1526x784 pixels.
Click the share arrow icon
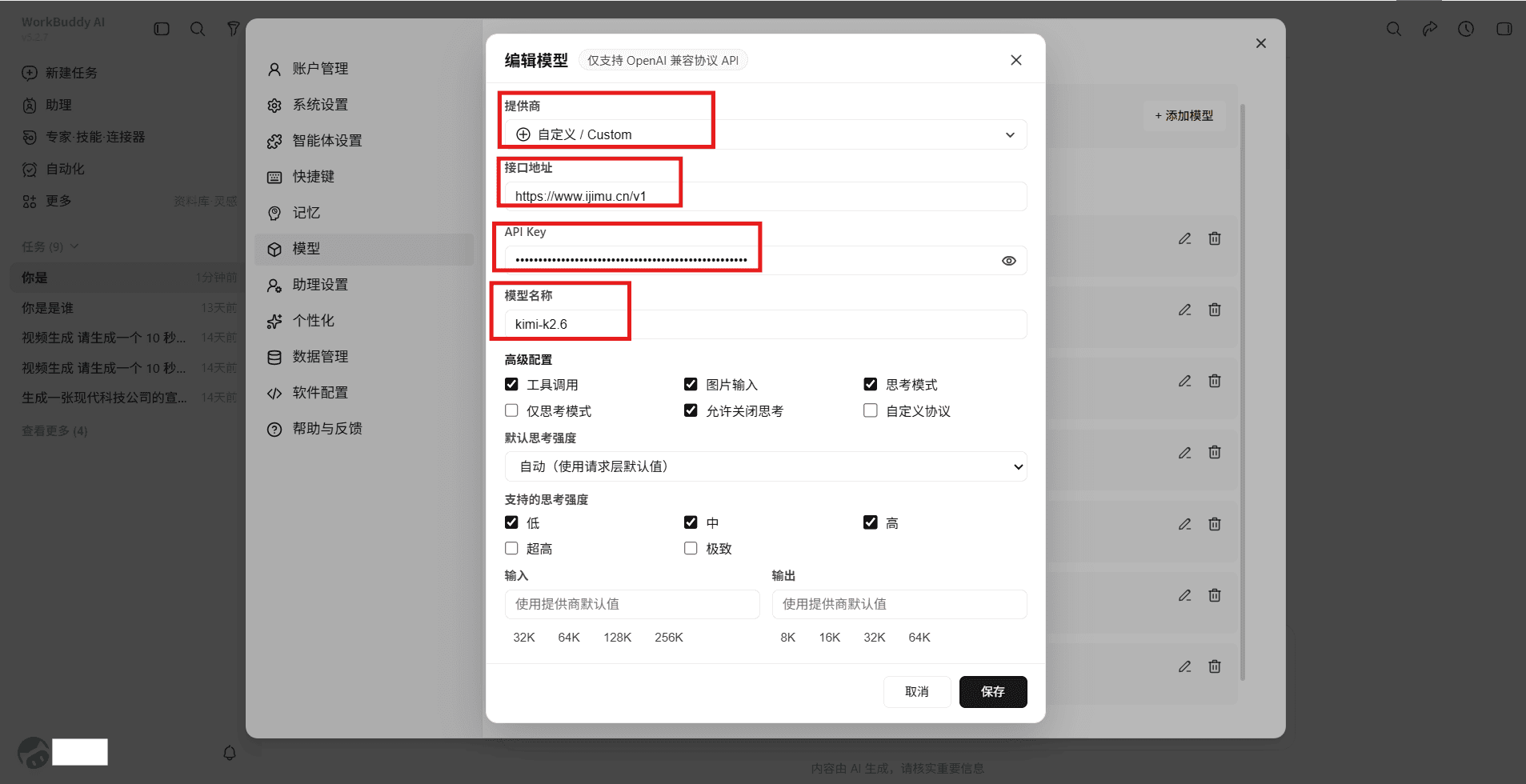1430,29
